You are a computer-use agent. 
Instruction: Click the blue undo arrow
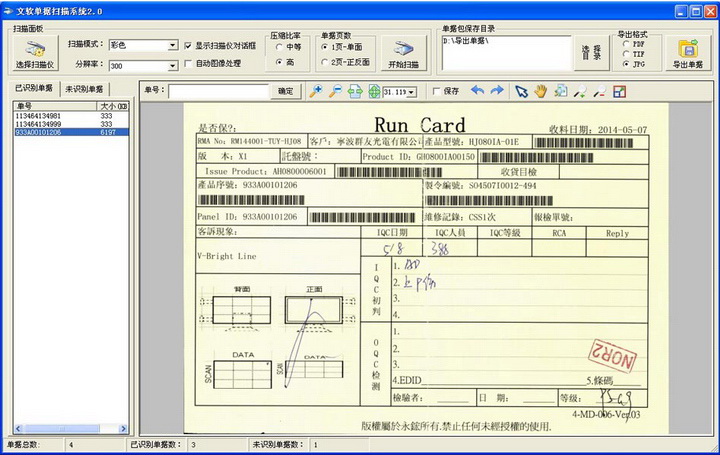coord(478,90)
